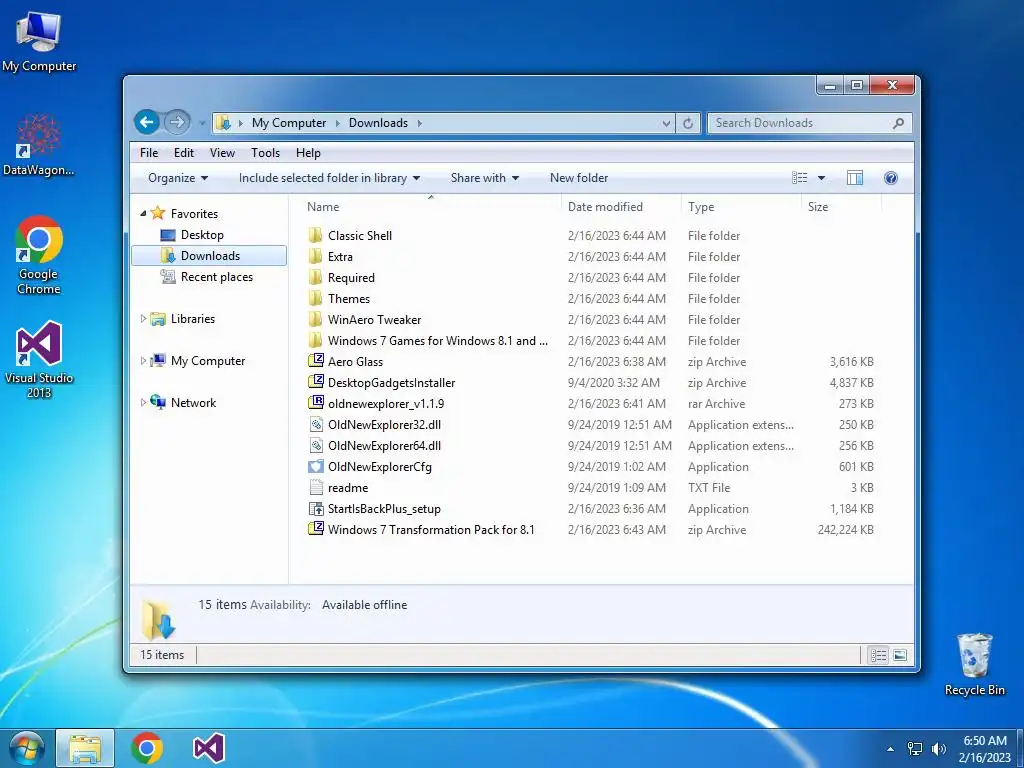Refresh the Downloads folder view
The height and width of the screenshot is (768, 1024).
(x=688, y=123)
